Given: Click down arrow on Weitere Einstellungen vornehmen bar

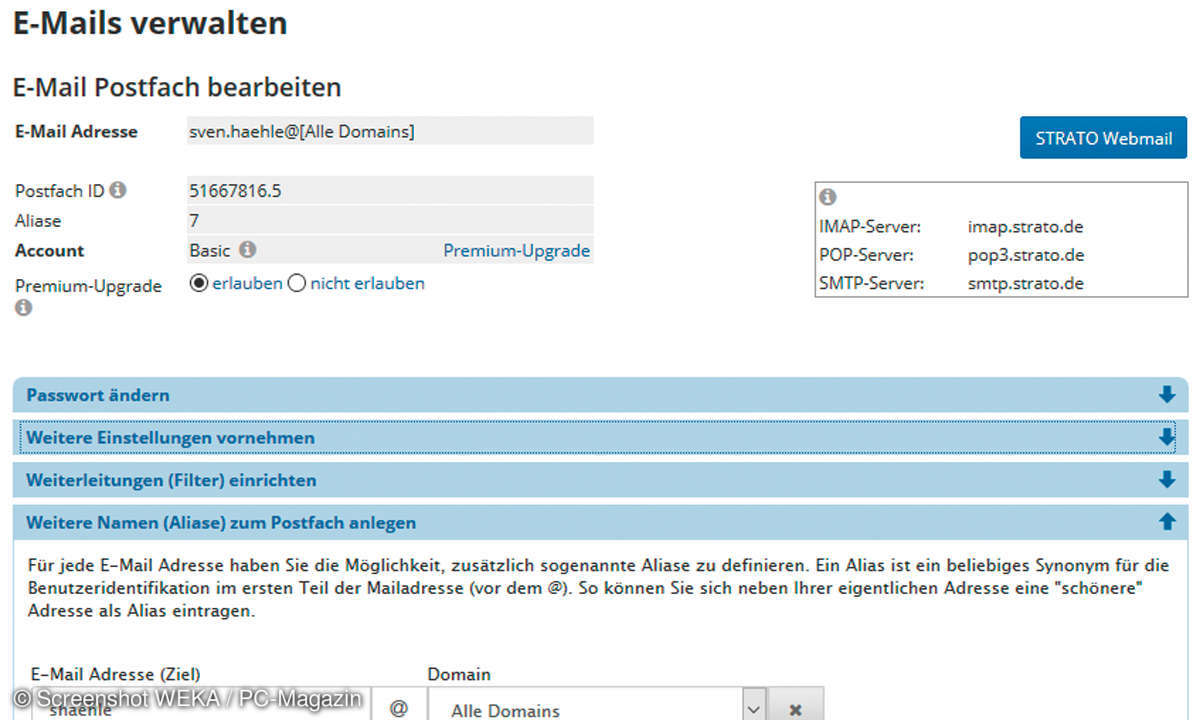Looking at the screenshot, I should 1166,437.
